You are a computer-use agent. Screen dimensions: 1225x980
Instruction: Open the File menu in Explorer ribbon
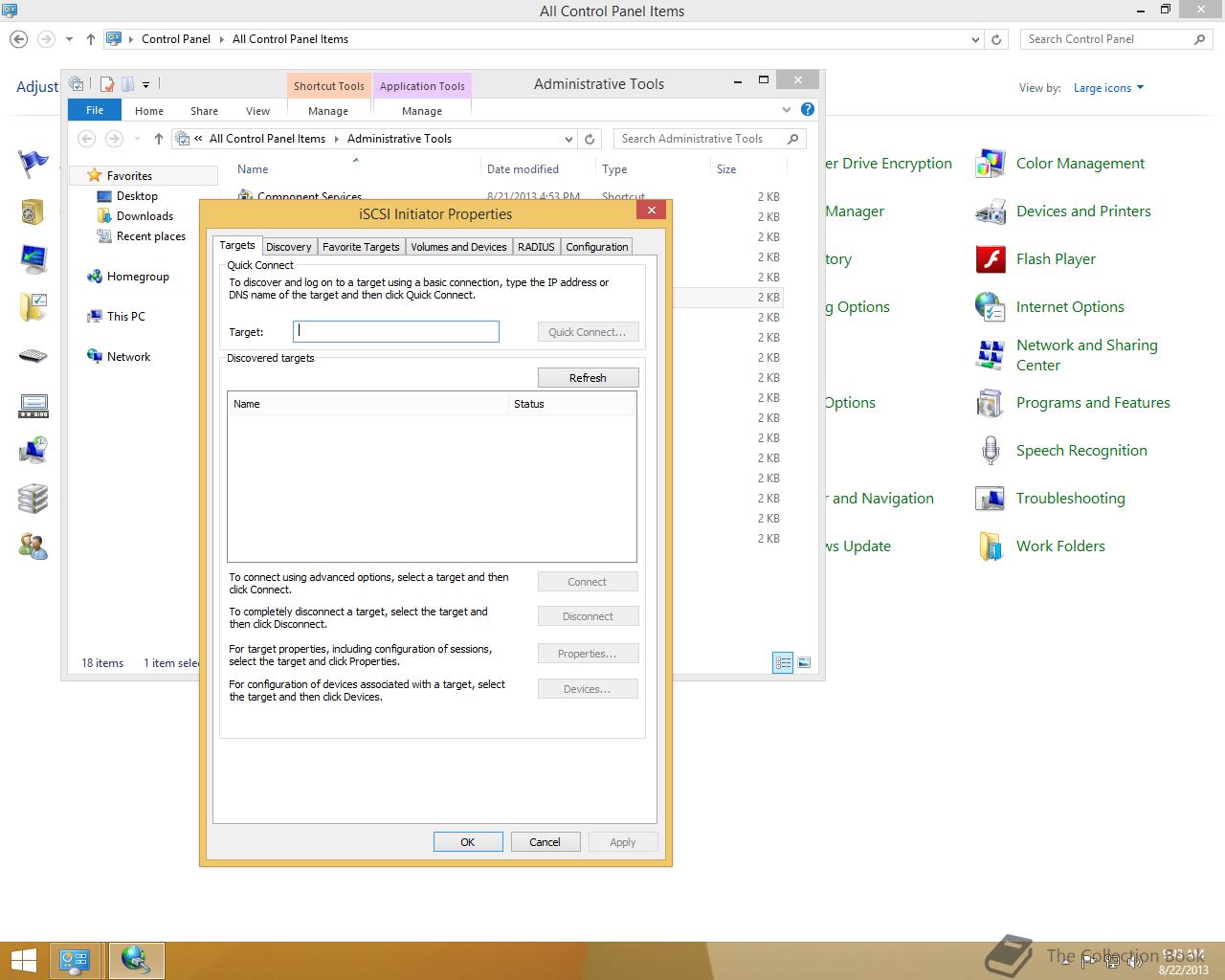click(x=95, y=110)
